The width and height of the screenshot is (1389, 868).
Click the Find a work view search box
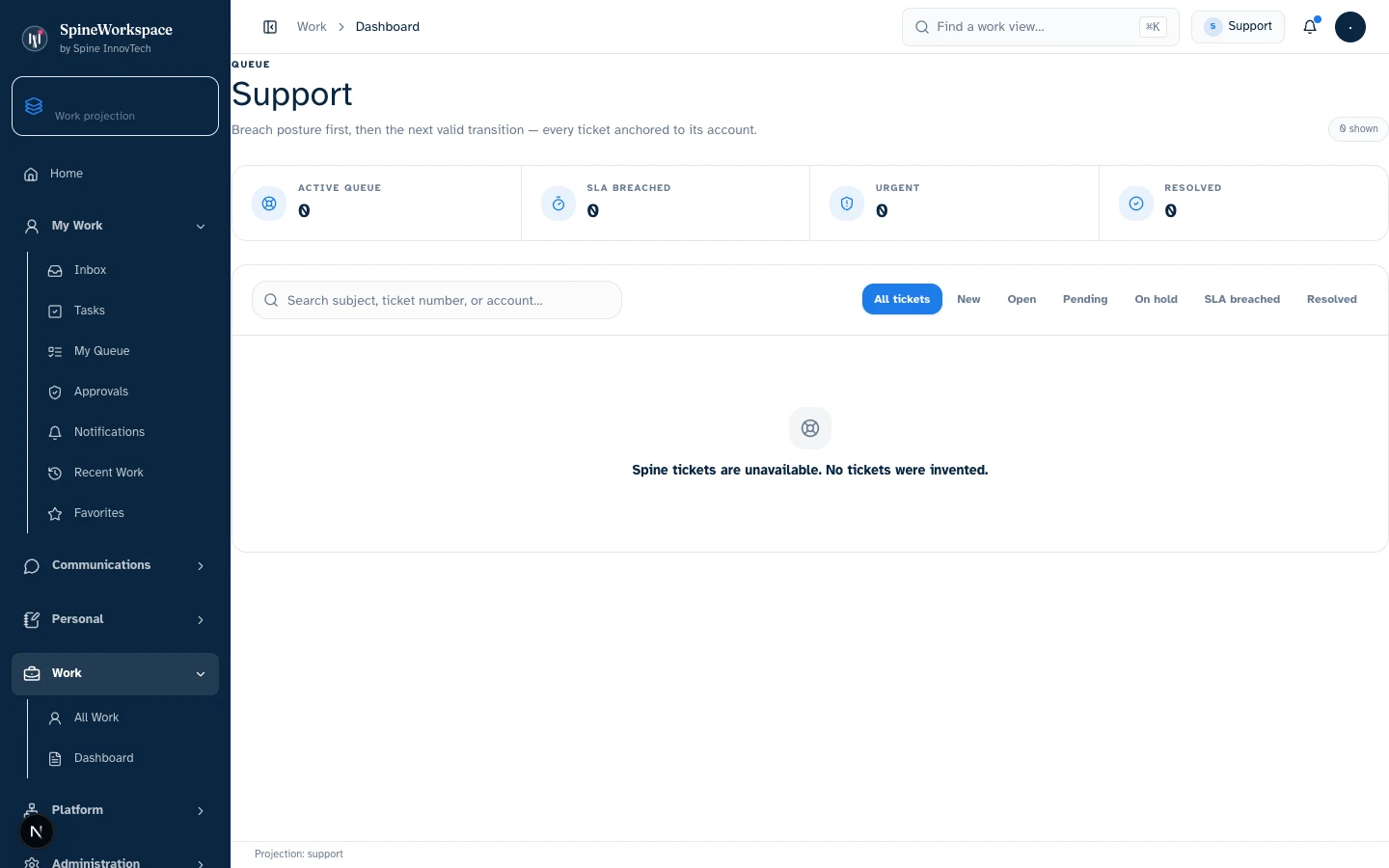pos(1041,27)
